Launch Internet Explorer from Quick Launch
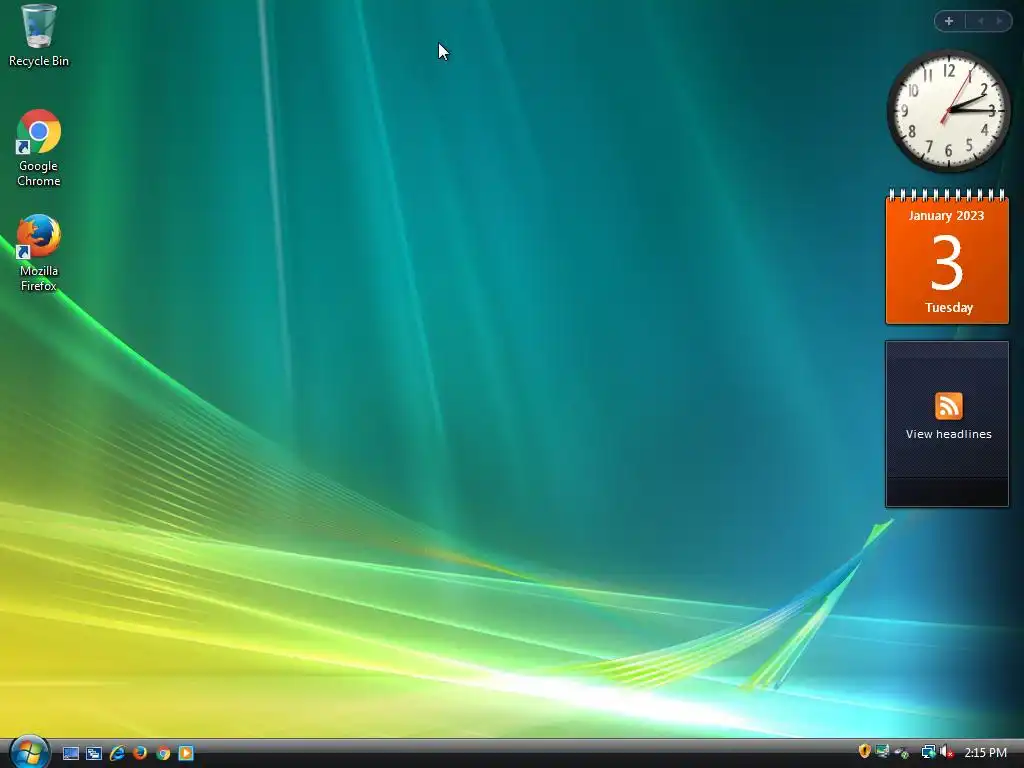 (x=118, y=753)
